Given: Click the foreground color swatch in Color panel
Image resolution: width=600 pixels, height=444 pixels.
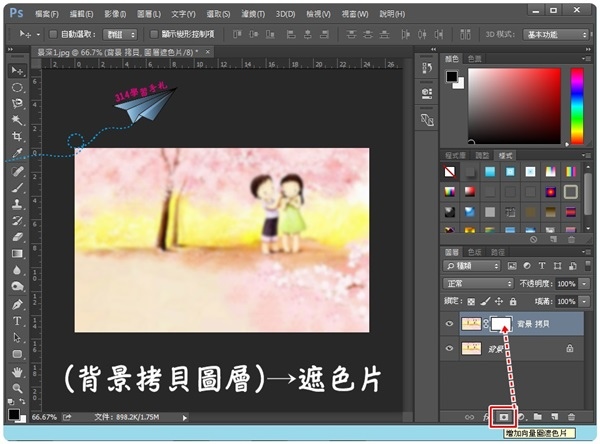Looking at the screenshot, I should click(x=452, y=77).
